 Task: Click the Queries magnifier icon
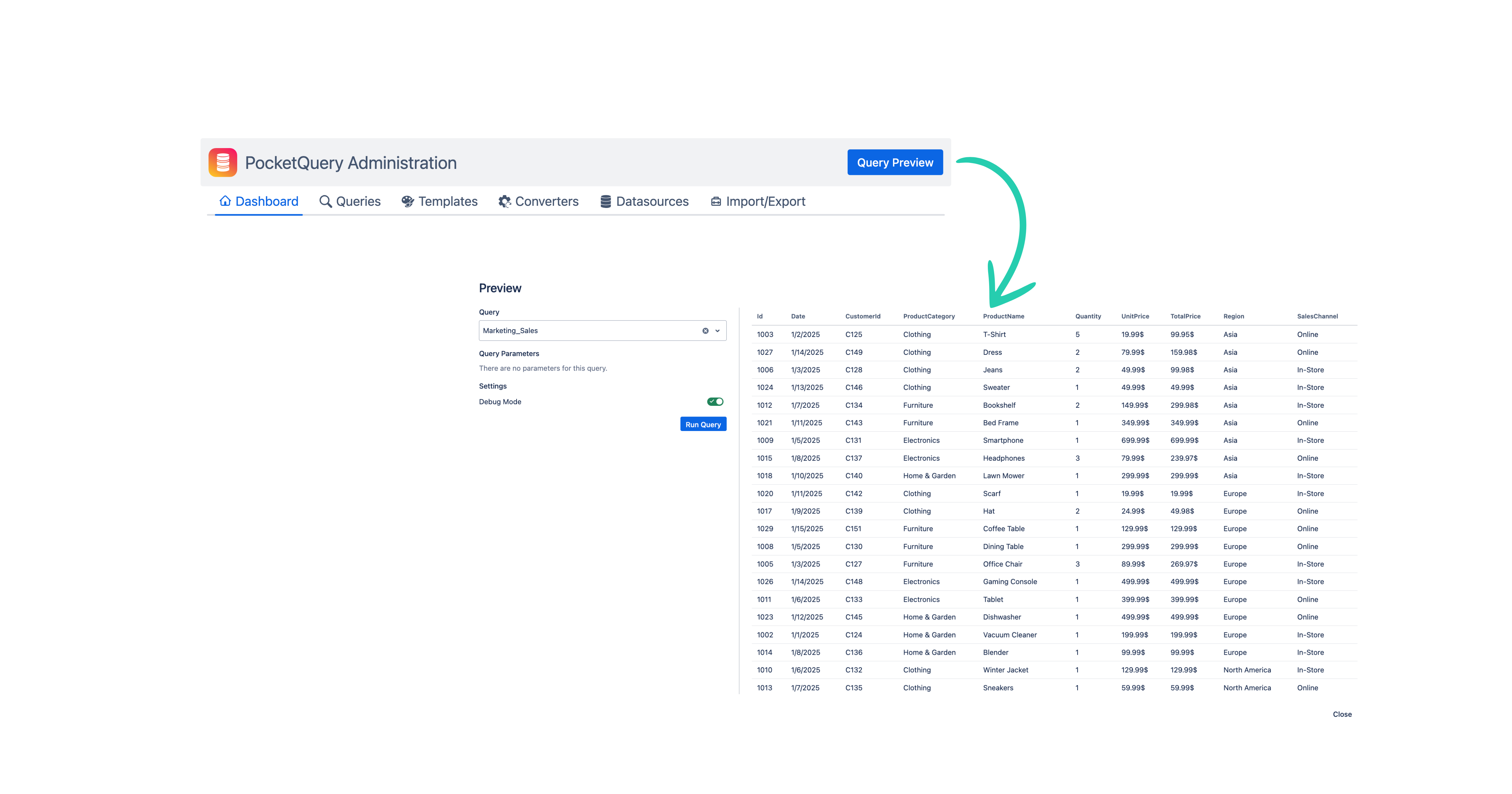(x=325, y=201)
